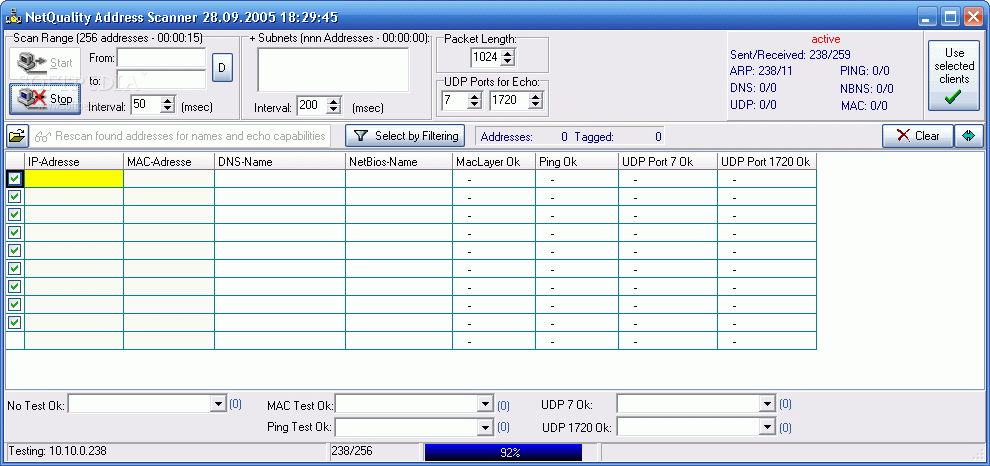Click the NBNS: 0/0 statistic

tap(867, 89)
